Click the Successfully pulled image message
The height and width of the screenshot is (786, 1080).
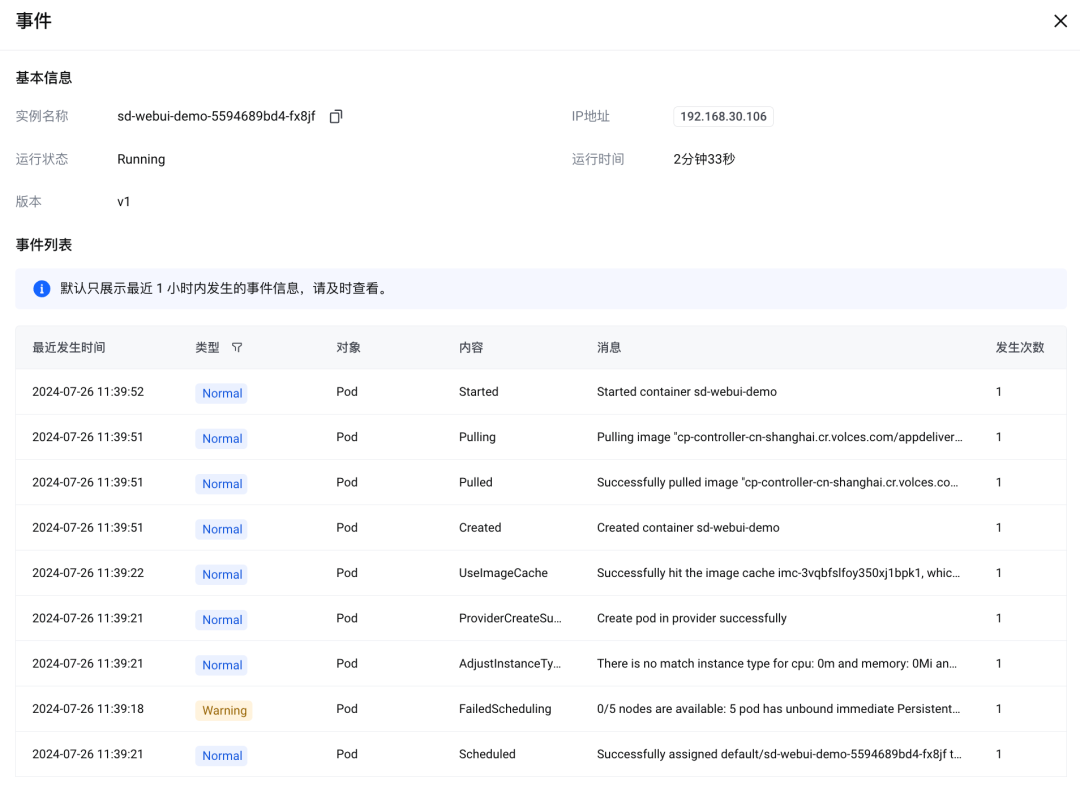pyautogui.click(x=777, y=482)
